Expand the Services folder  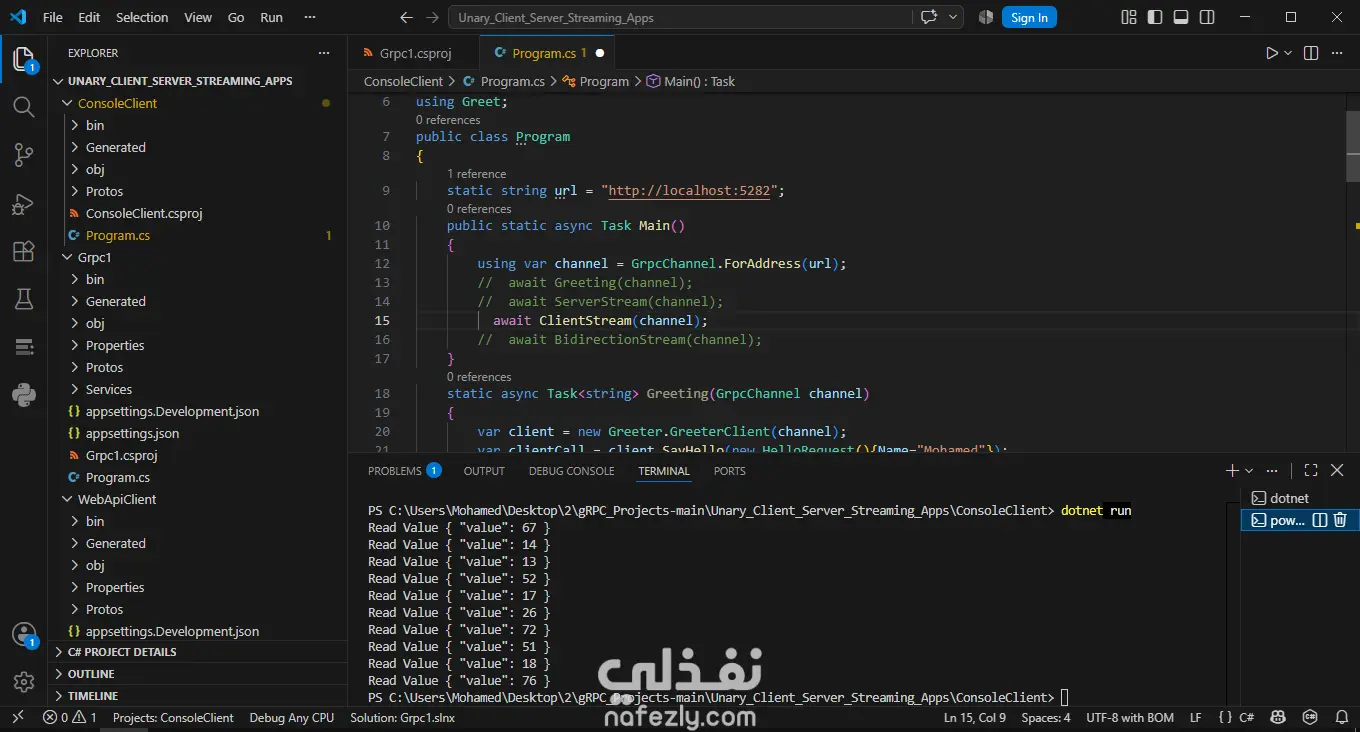pyautogui.click(x=197, y=389)
